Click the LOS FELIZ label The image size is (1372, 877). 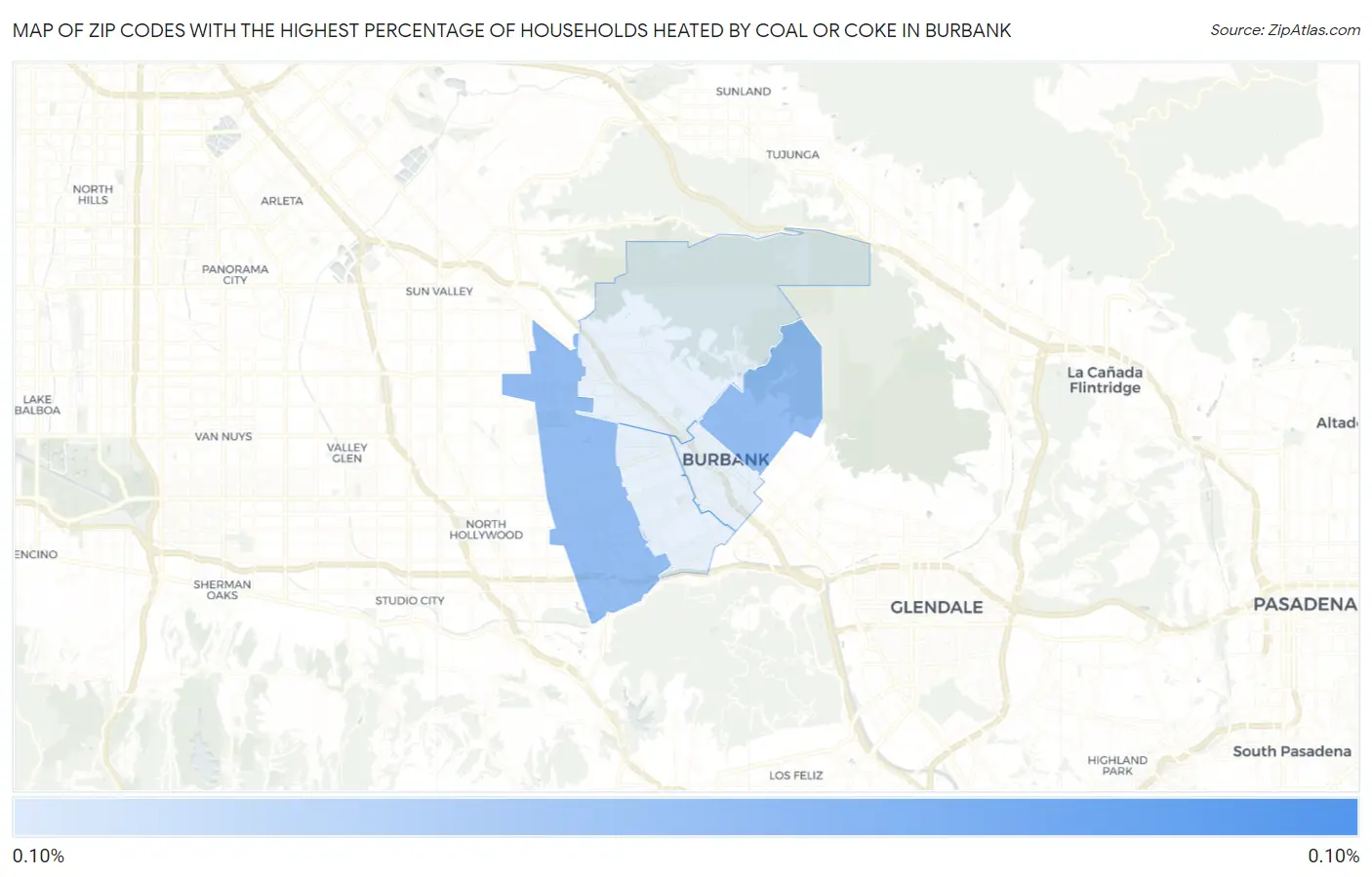click(795, 776)
